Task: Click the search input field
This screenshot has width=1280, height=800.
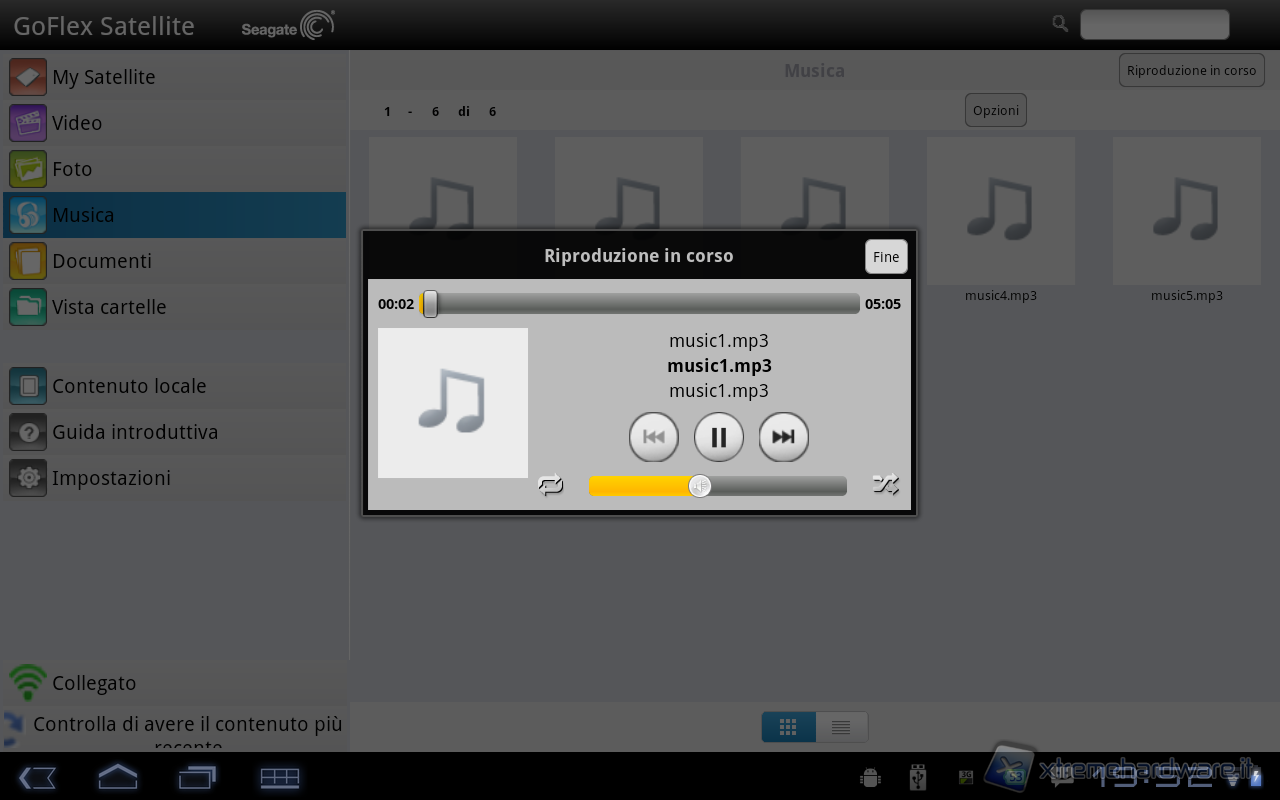Action: (1154, 24)
